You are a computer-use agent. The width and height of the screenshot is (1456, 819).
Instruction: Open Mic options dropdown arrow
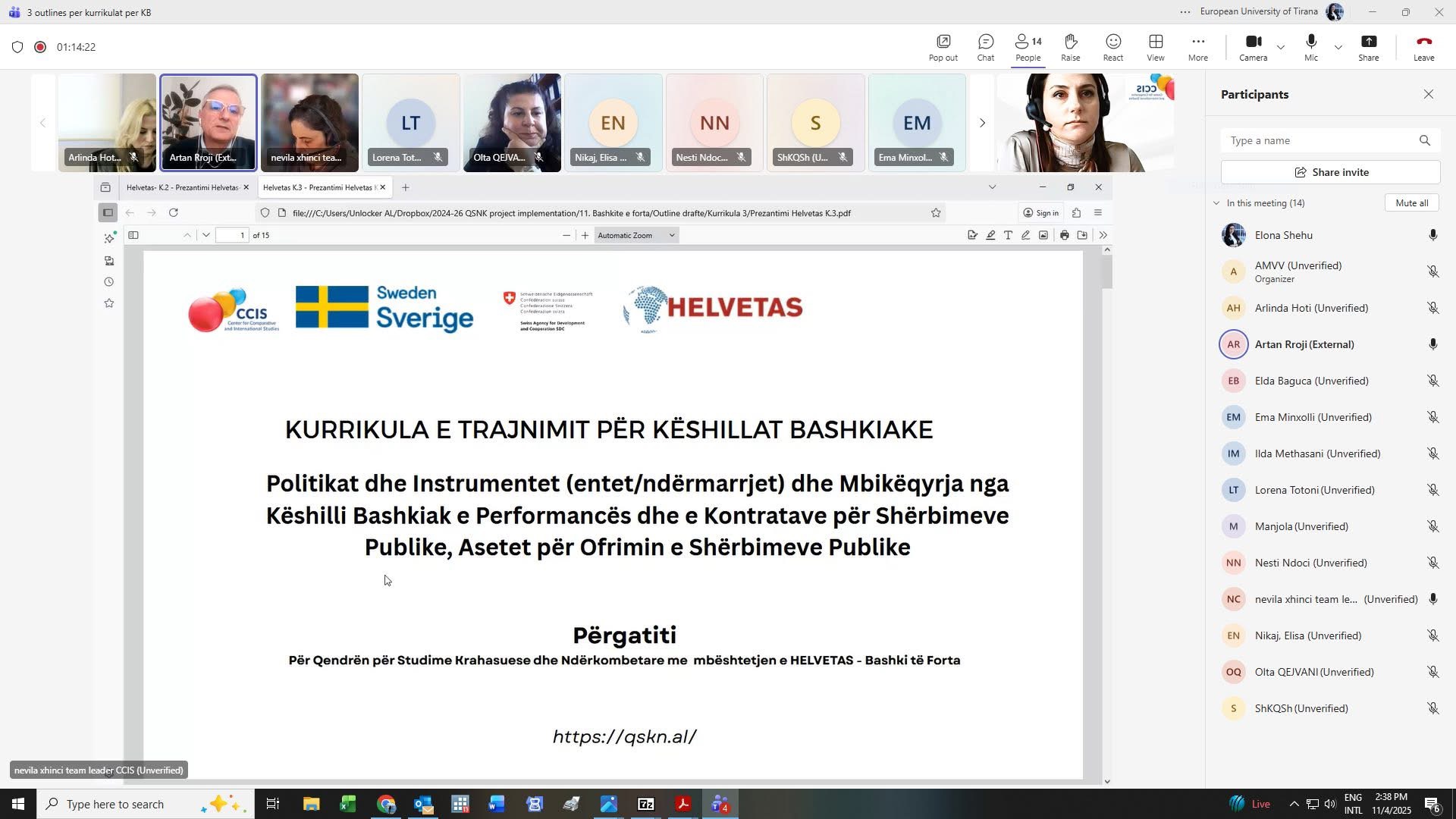(x=1338, y=47)
